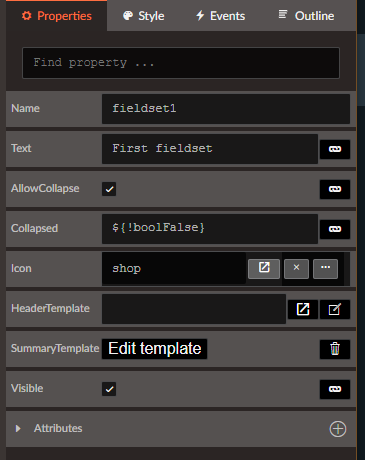Screen dimensions: 365x460
Task: Uncheck the AllowCollapse checkbox
Action: 109,189
